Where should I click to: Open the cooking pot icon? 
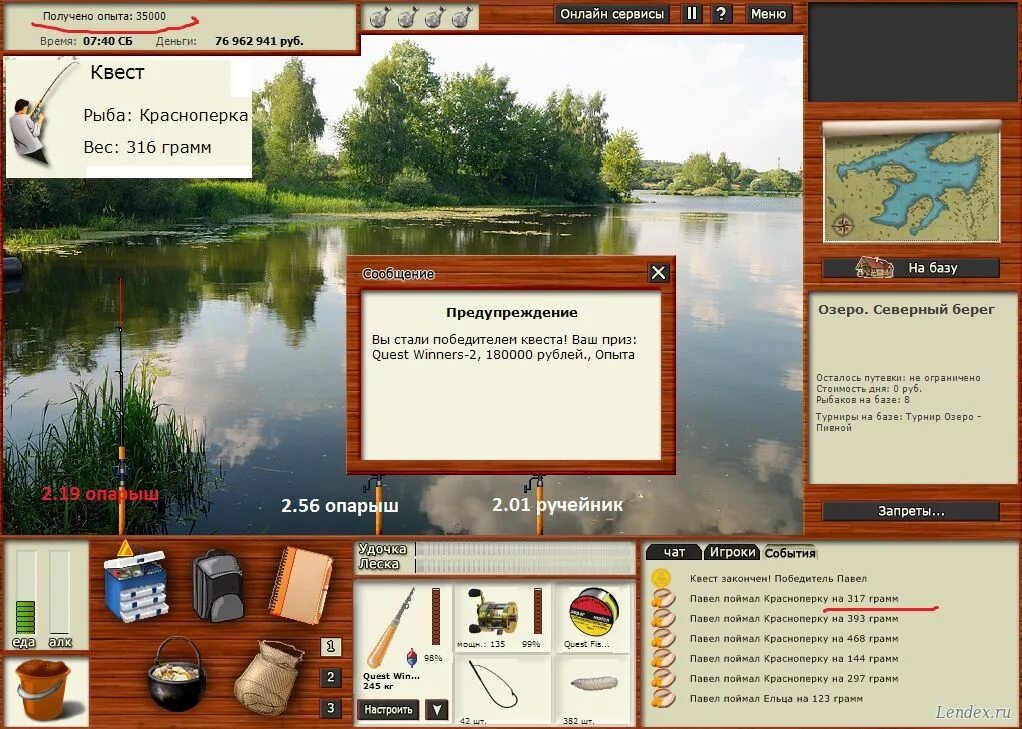pos(177,674)
